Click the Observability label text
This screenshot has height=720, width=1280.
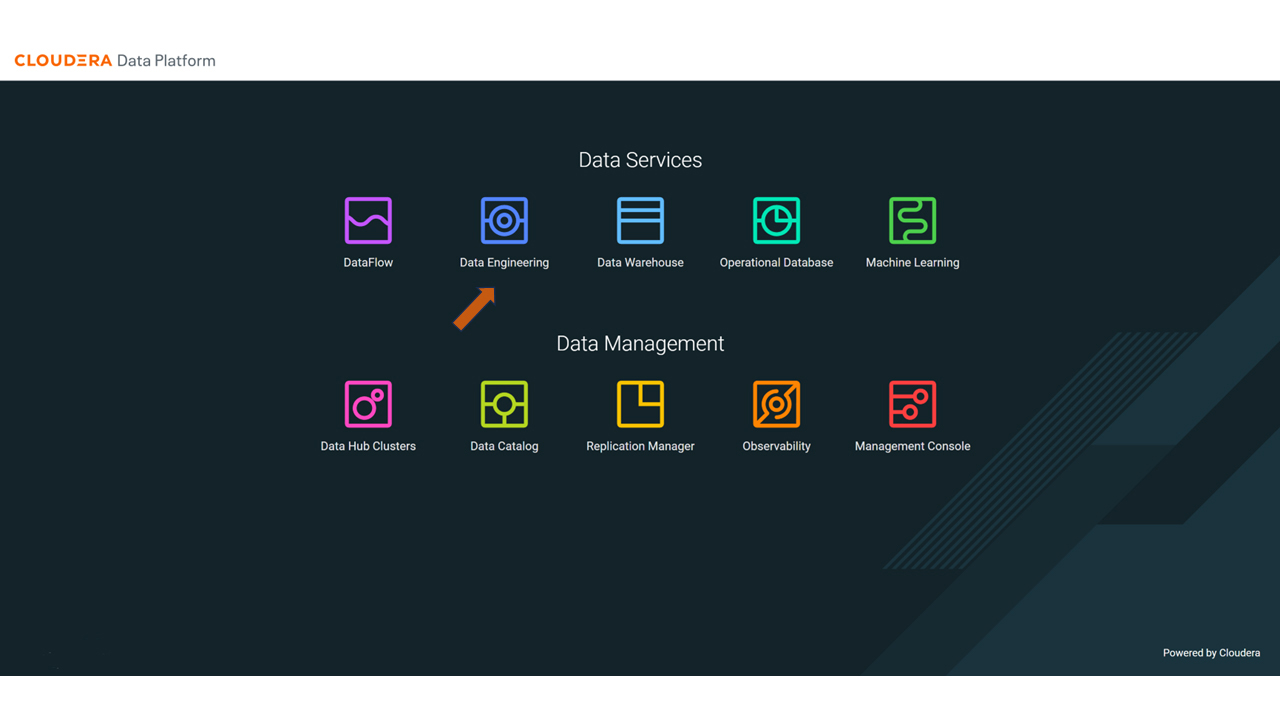[x=776, y=446]
